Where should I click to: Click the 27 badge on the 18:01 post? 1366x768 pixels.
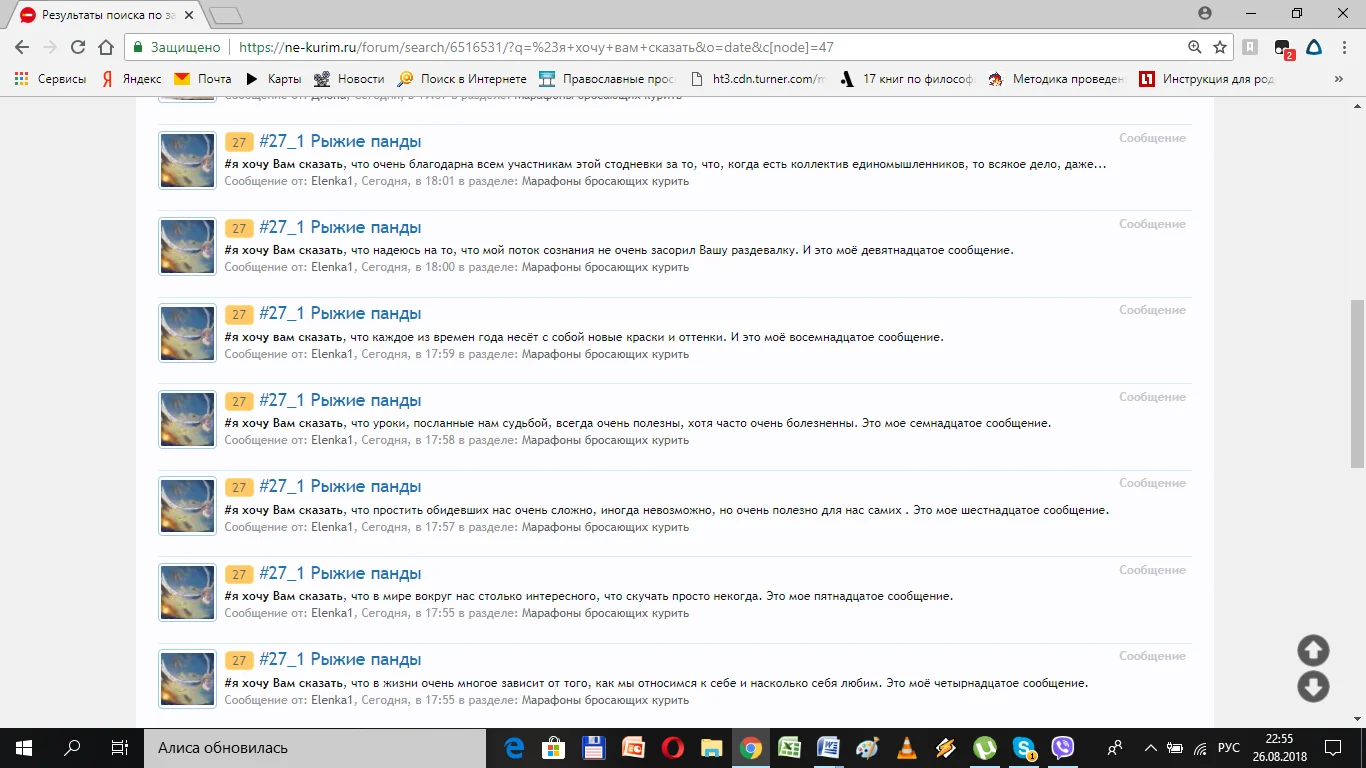coord(238,142)
